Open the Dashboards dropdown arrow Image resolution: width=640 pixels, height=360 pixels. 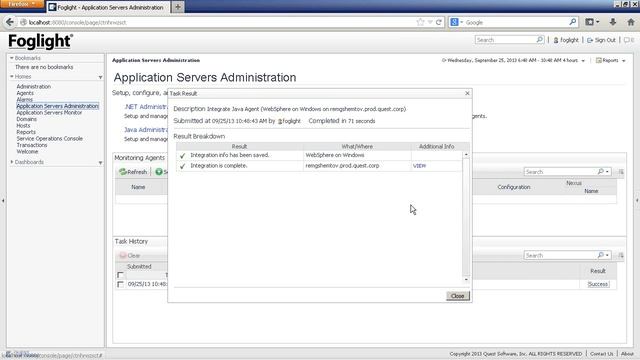pyautogui.click(x=100, y=163)
